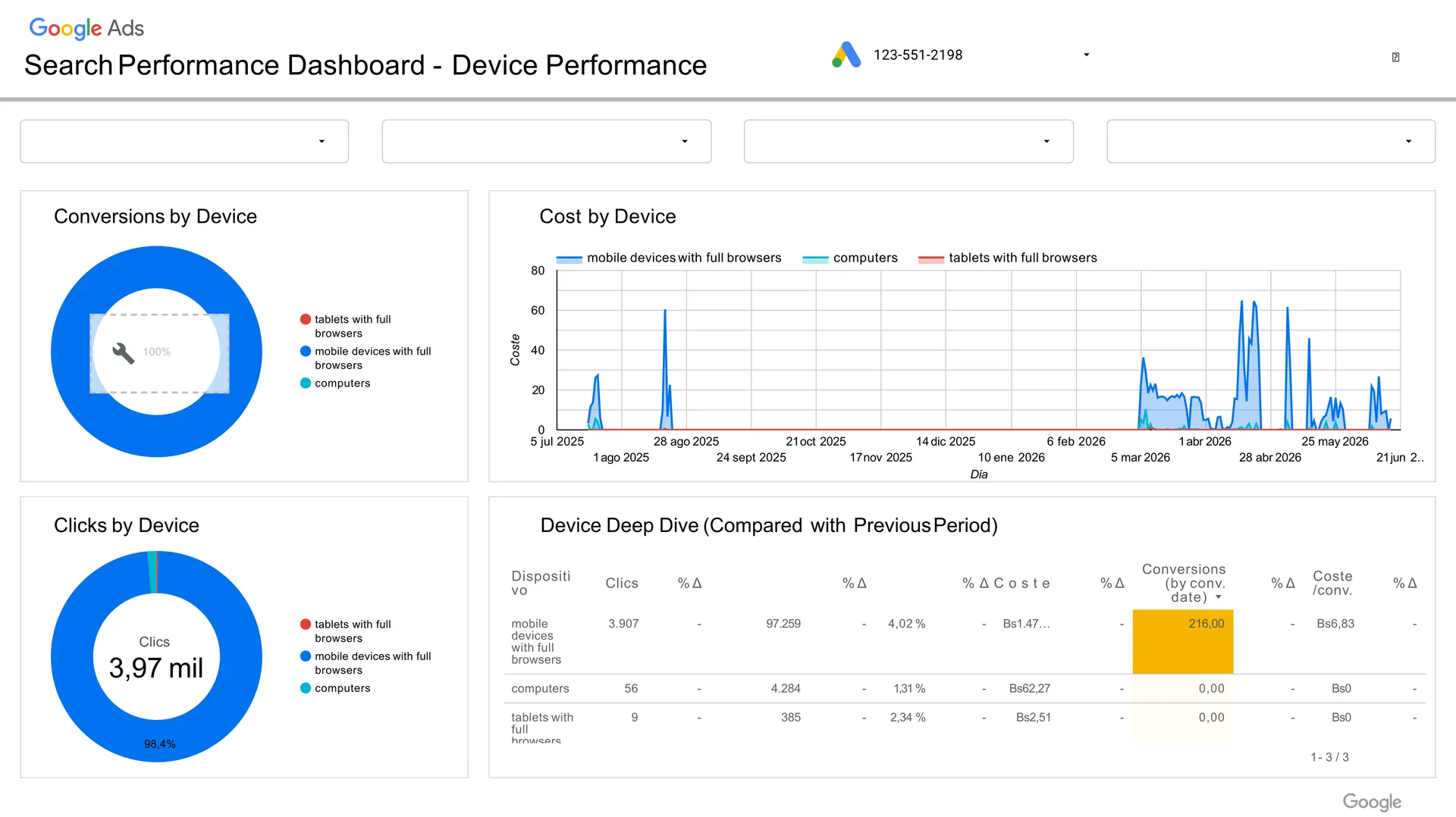1456x817 pixels.
Task: Click the Bs62,27 cost cell
Action: coord(1029,689)
